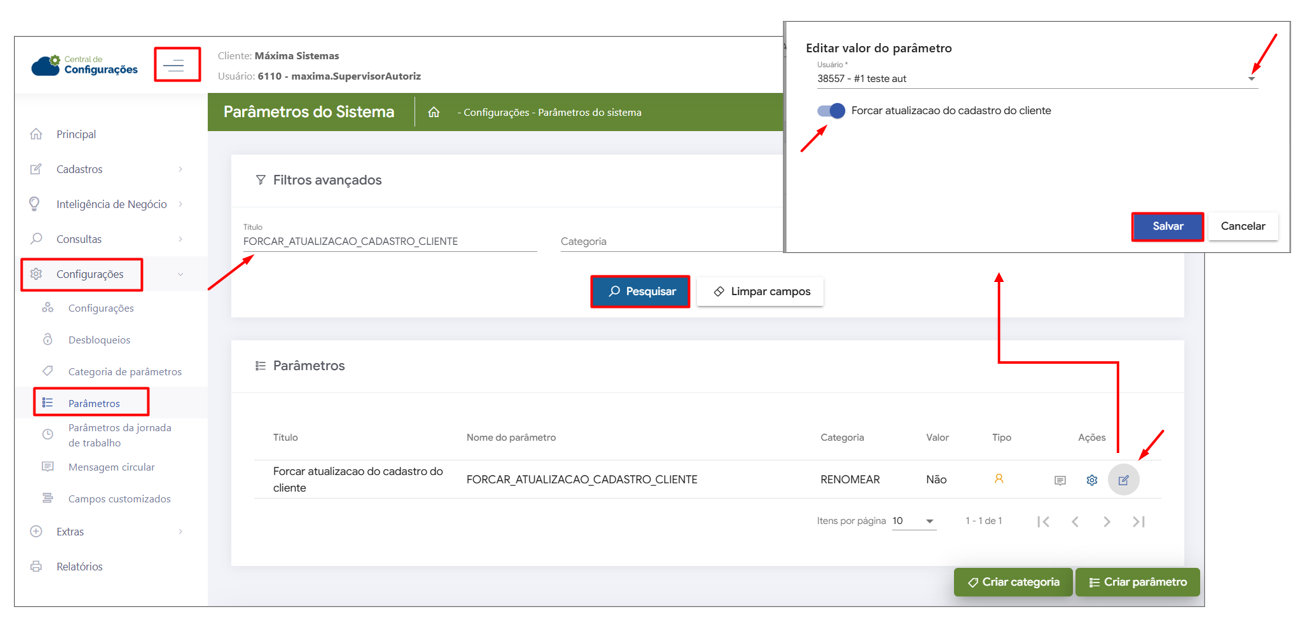Click the Nome do parâmetro column header
The image size is (1298, 626).
tap(511, 438)
